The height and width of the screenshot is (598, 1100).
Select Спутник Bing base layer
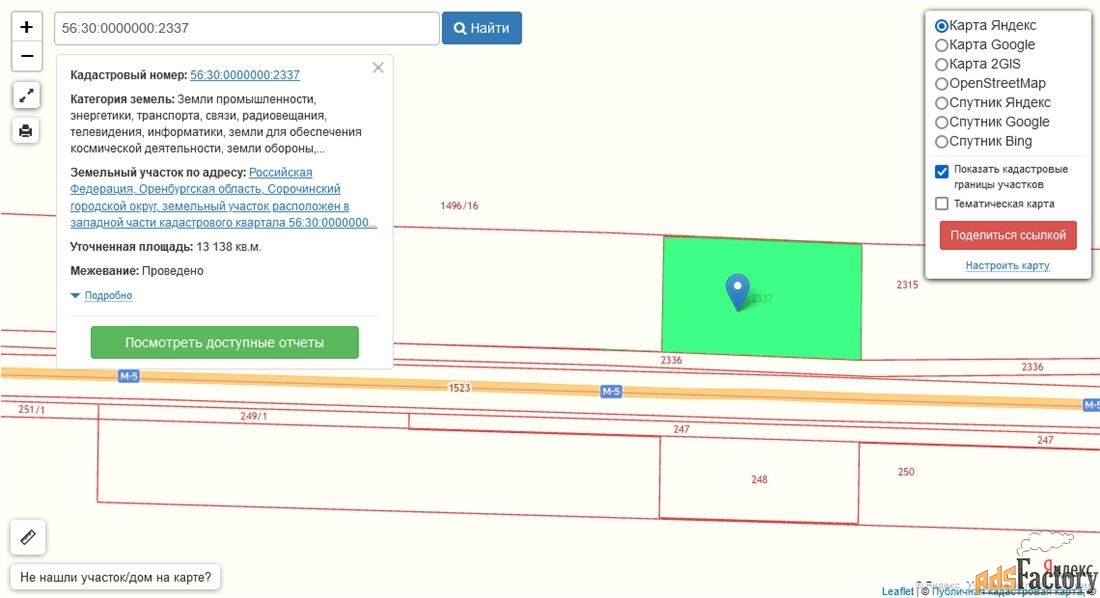(x=941, y=142)
